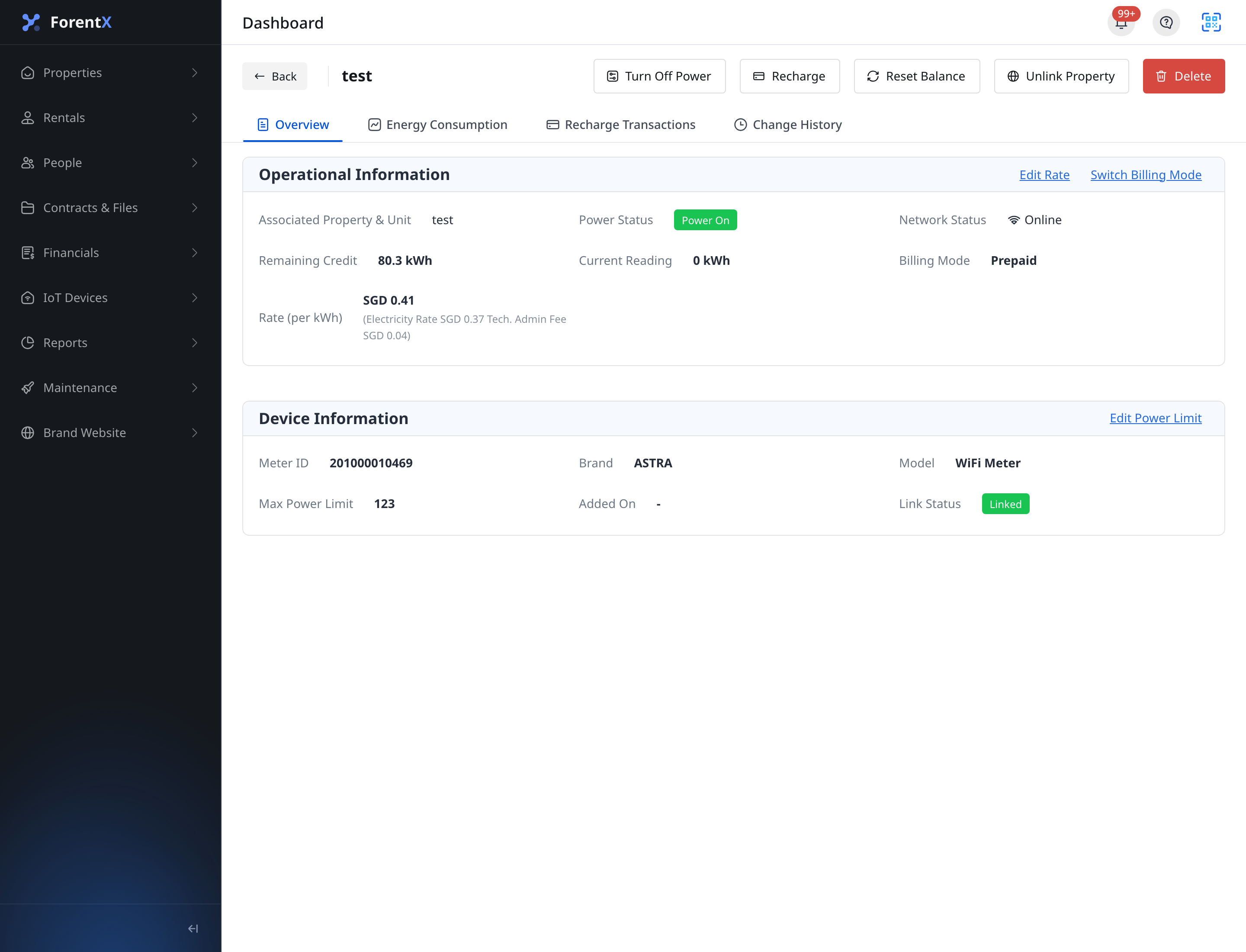Image resolution: width=1246 pixels, height=952 pixels.
Task: Click the Contracts & Files folder icon
Action: [x=28, y=208]
